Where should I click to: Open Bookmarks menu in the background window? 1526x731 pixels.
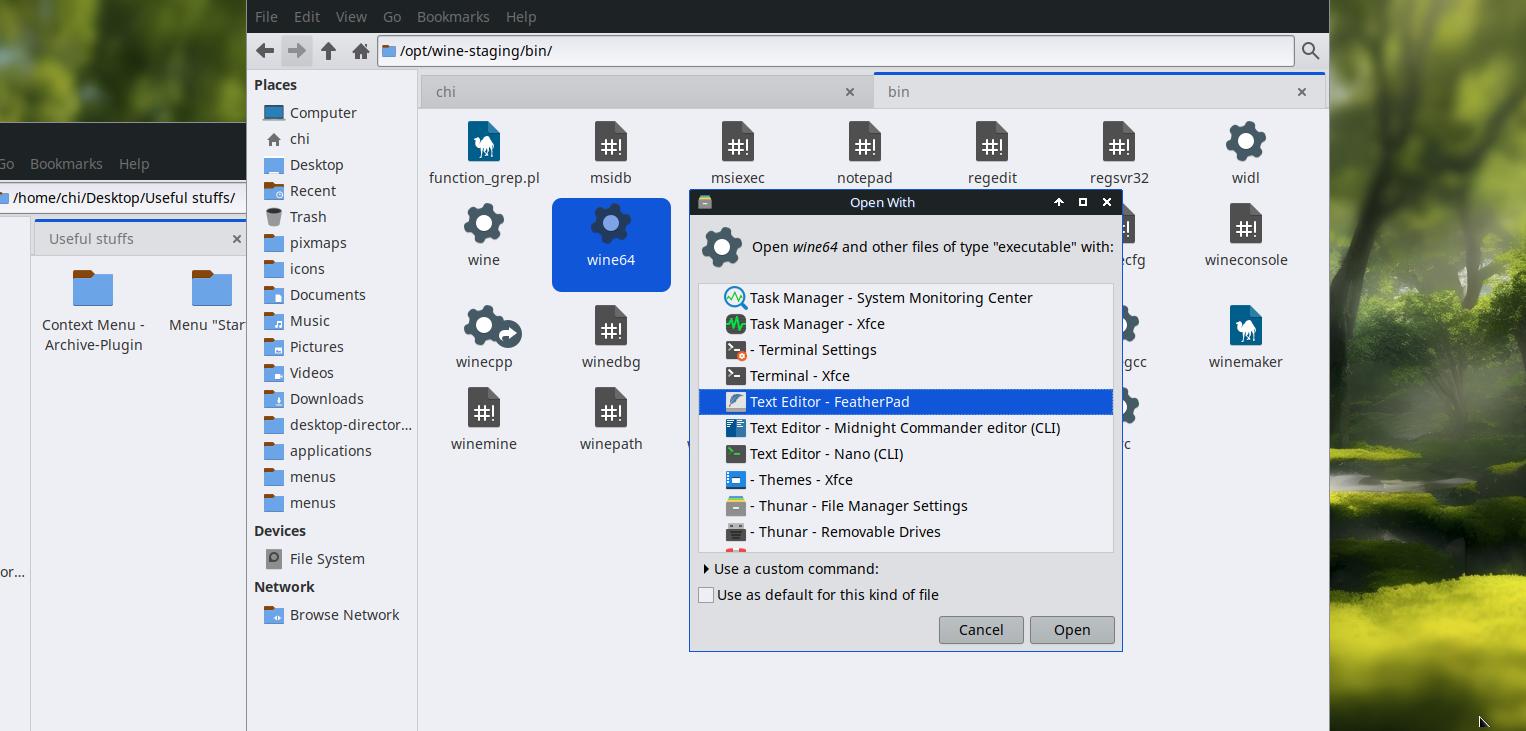click(x=66, y=164)
